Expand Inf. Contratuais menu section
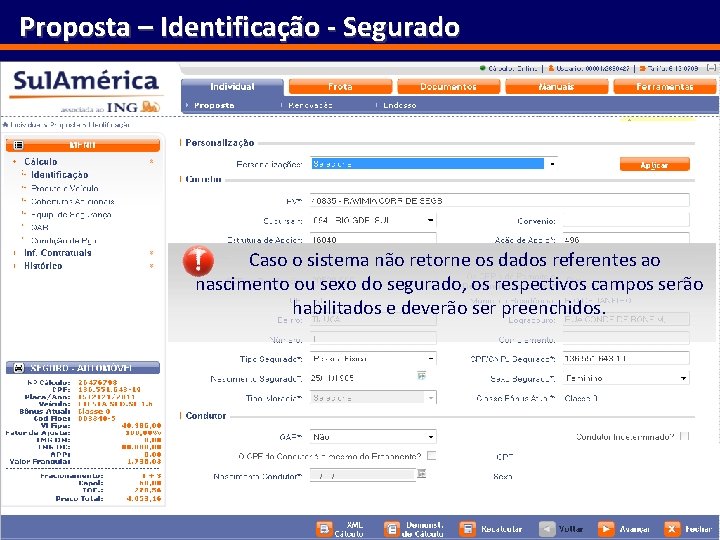 coord(57,253)
